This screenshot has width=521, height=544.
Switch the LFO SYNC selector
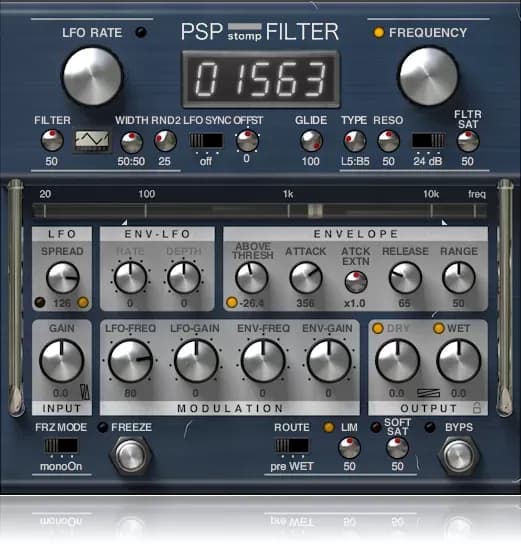click(x=206, y=141)
